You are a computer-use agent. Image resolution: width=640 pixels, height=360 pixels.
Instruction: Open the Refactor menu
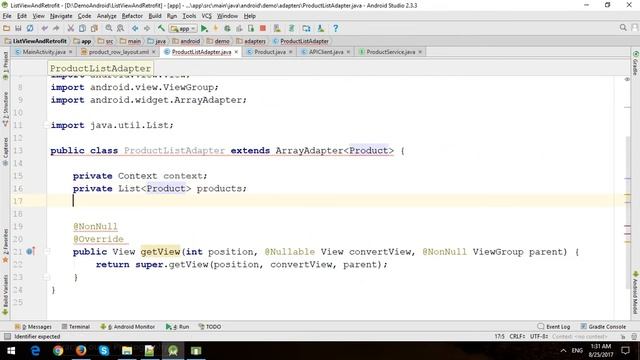click(132, 16)
